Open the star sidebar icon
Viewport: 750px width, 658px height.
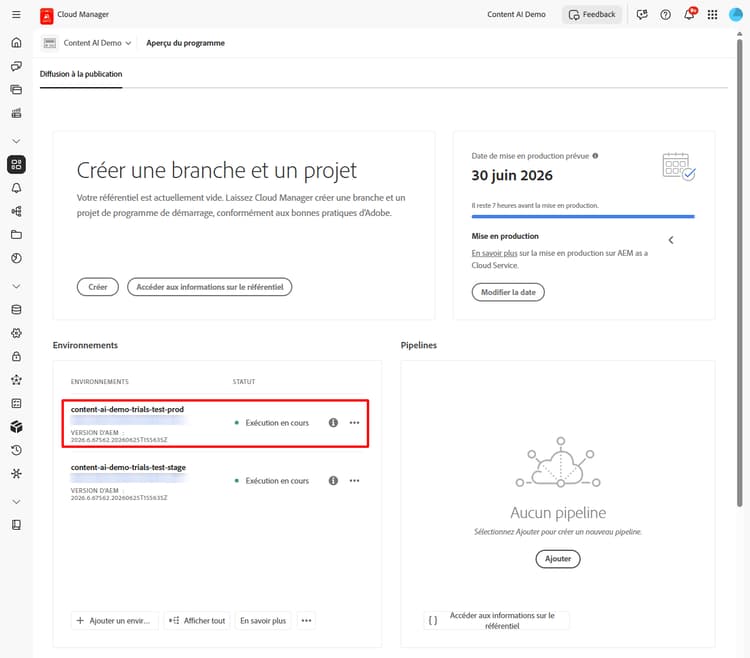point(16,380)
